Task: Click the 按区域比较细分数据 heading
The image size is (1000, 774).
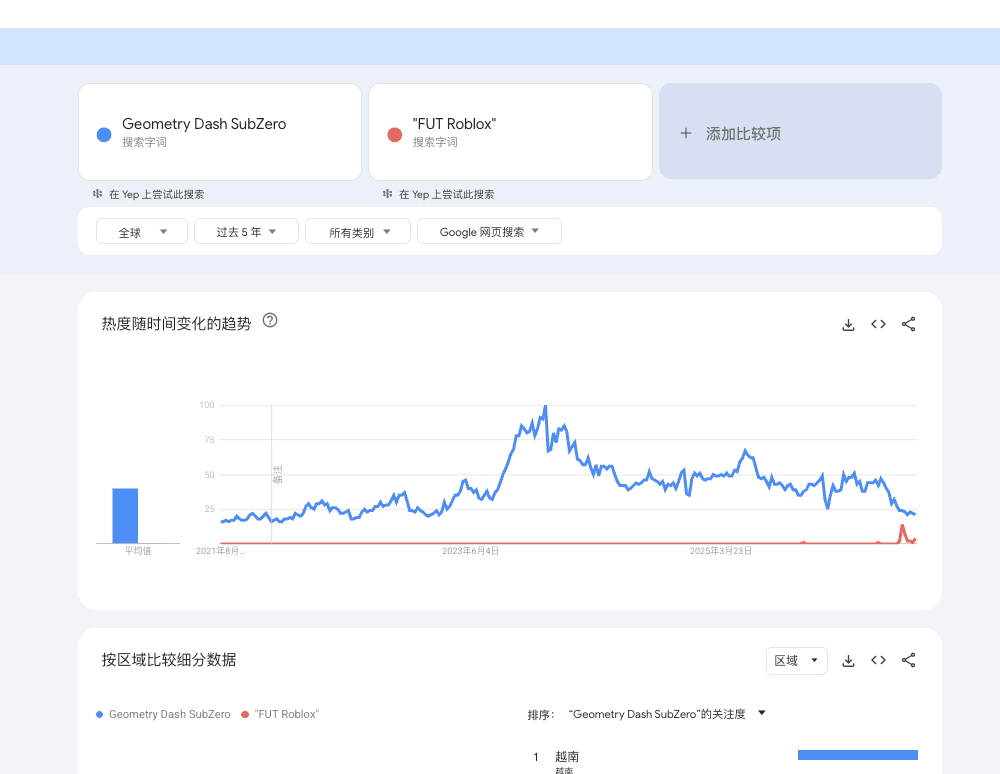Action: coord(169,660)
